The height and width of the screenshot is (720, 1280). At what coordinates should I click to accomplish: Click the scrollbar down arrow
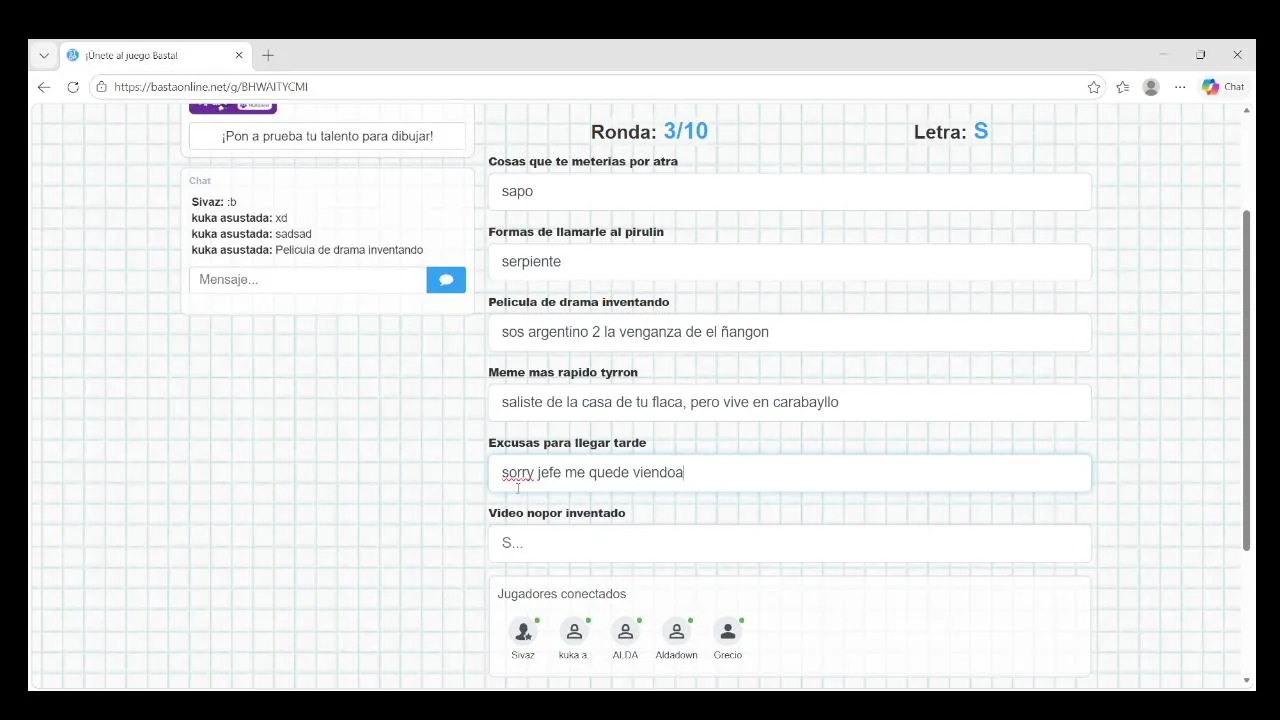pos(1246,681)
